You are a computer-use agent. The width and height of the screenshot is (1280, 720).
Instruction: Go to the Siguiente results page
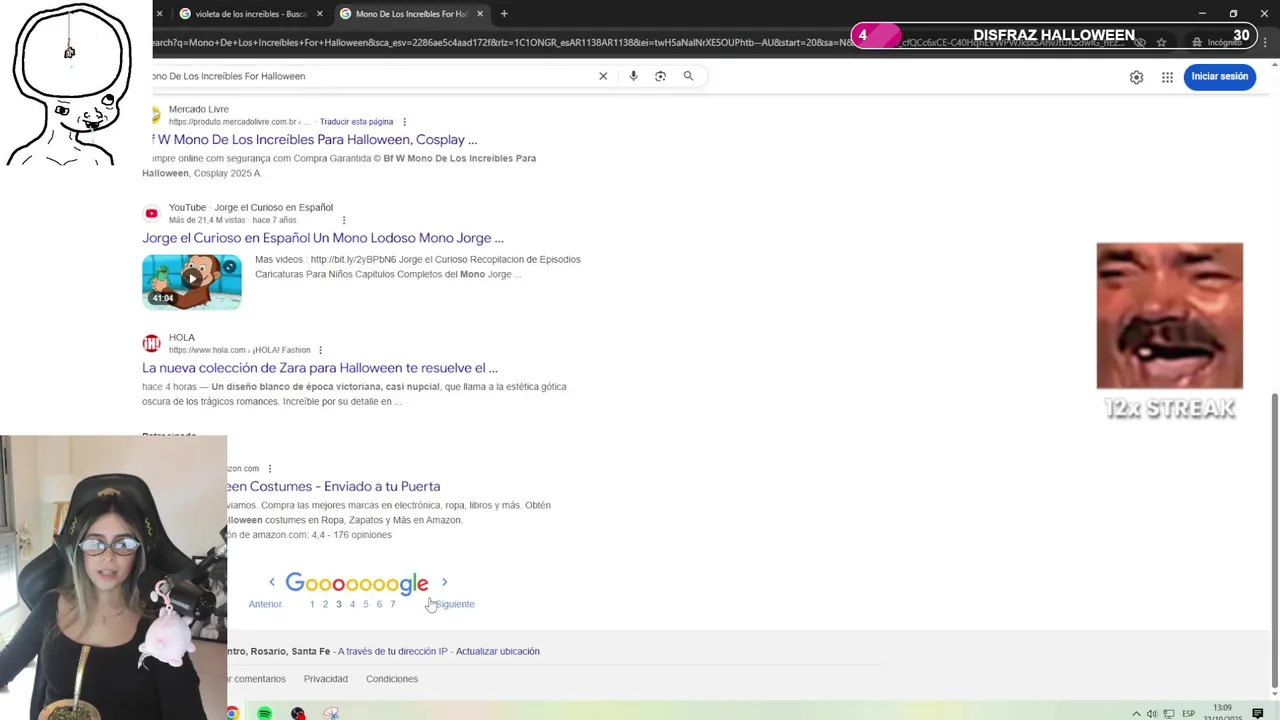[455, 604]
